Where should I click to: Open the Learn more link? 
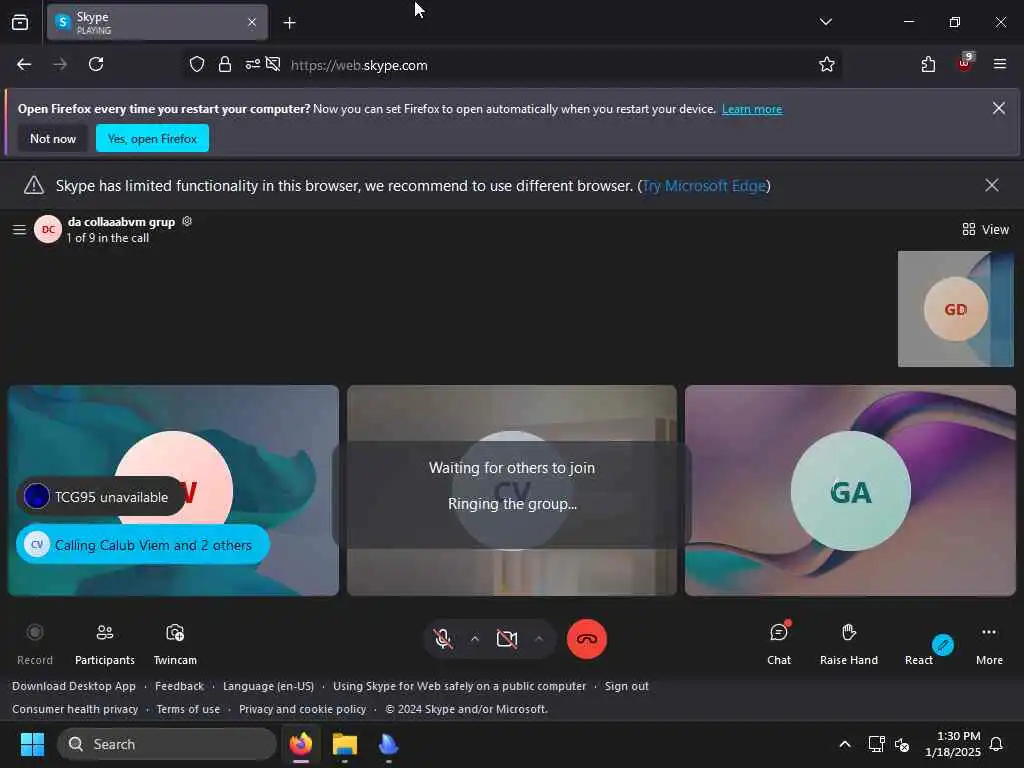coord(752,109)
